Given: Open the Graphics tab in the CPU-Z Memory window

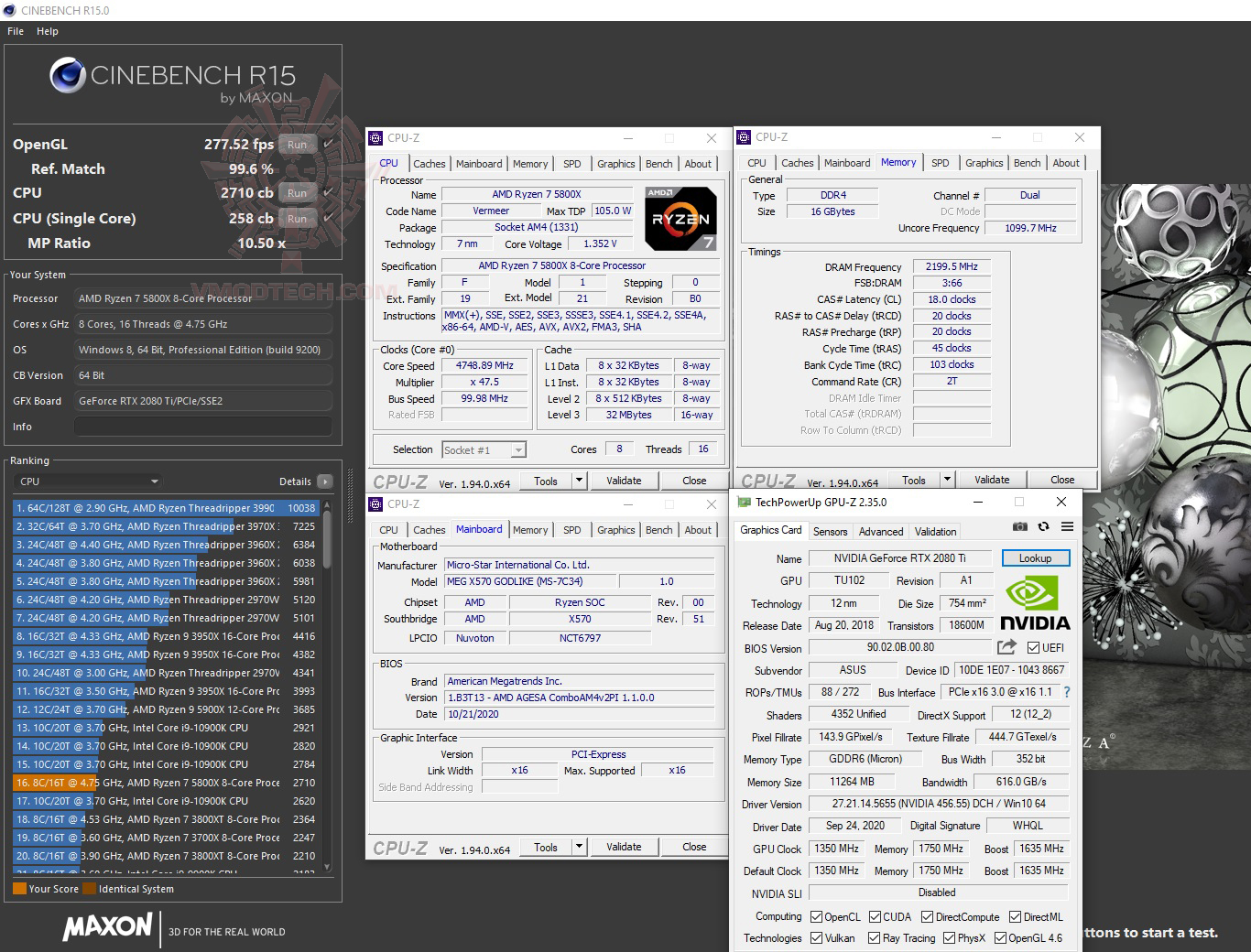Looking at the screenshot, I should click(984, 163).
